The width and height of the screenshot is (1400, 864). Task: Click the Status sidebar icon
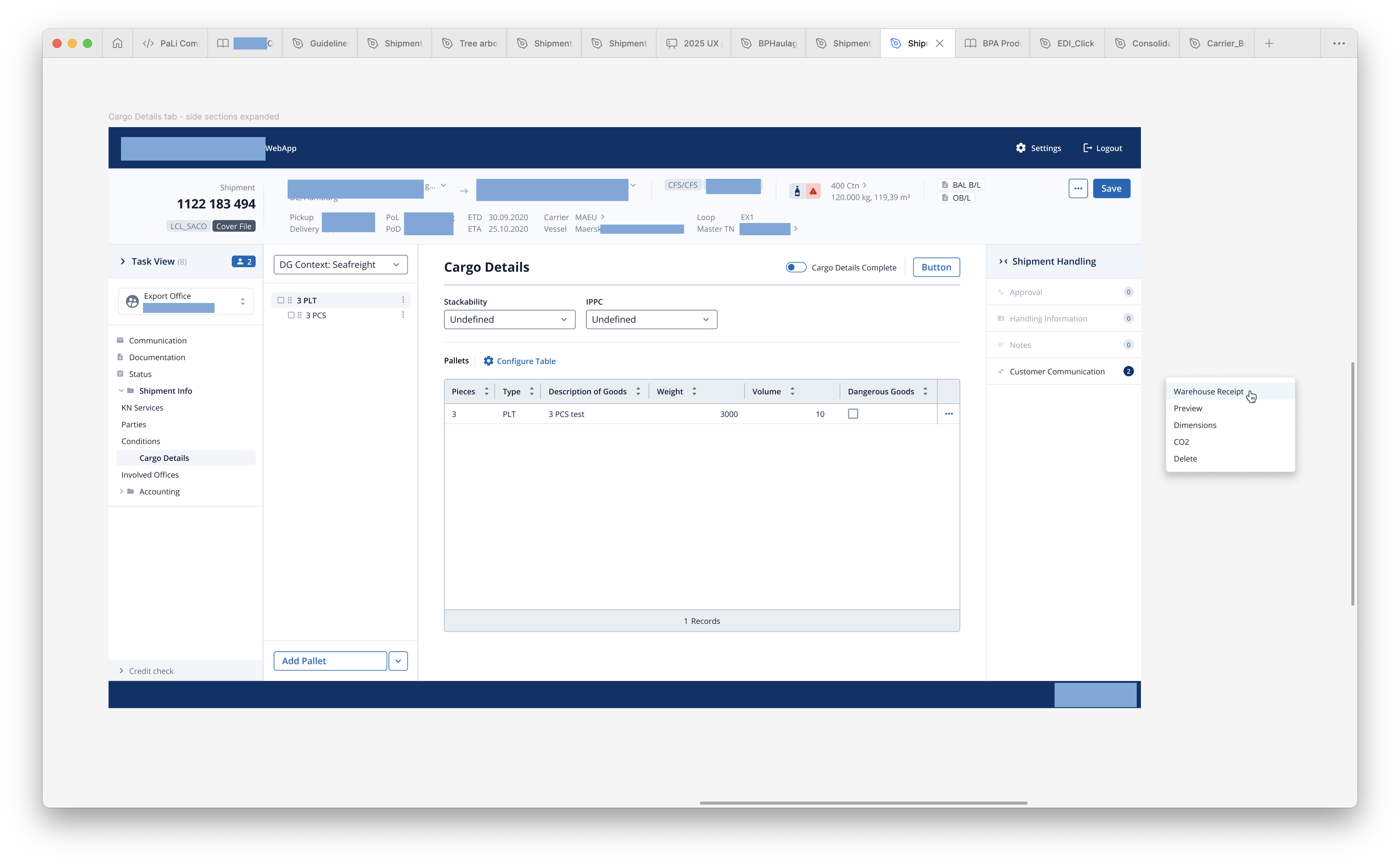coord(120,374)
